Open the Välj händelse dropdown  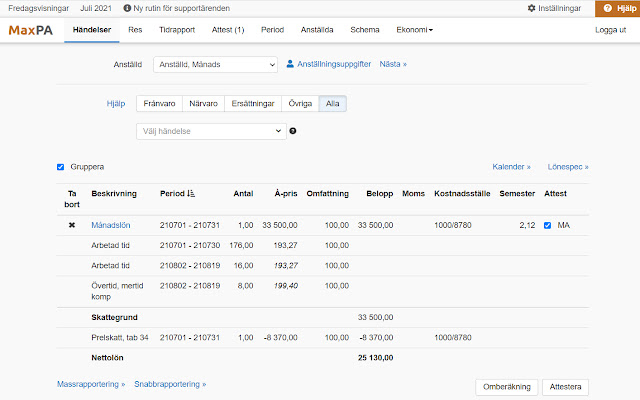point(211,131)
